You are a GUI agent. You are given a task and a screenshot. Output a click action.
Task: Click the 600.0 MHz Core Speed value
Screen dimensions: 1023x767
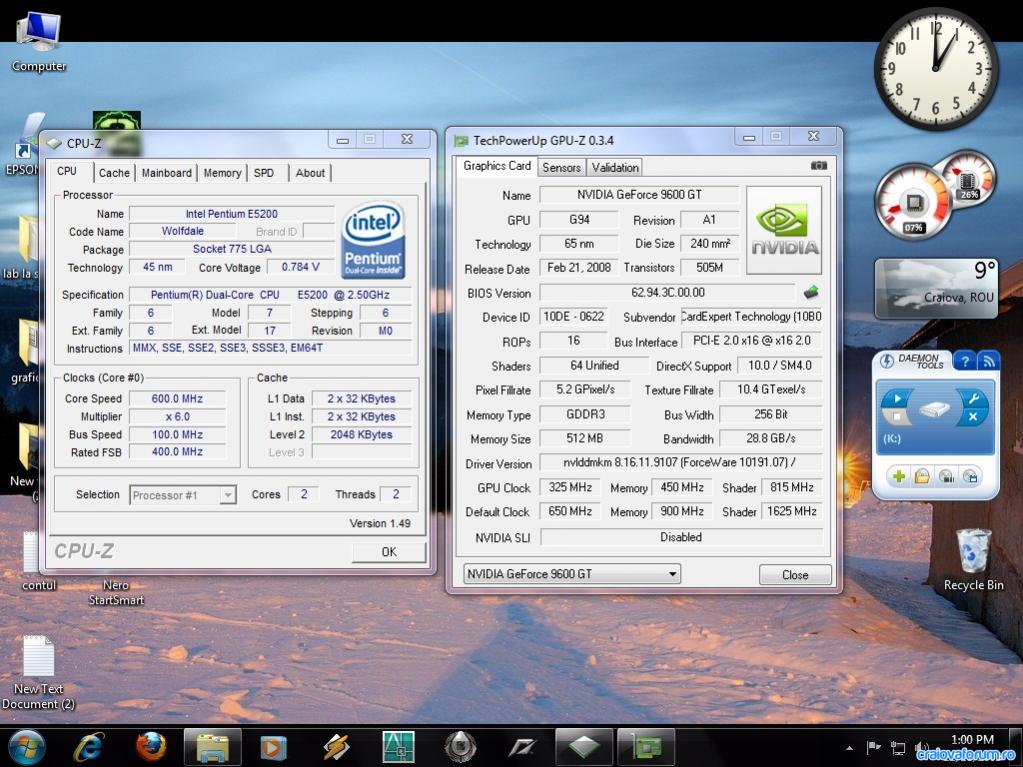(x=177, y=399)
